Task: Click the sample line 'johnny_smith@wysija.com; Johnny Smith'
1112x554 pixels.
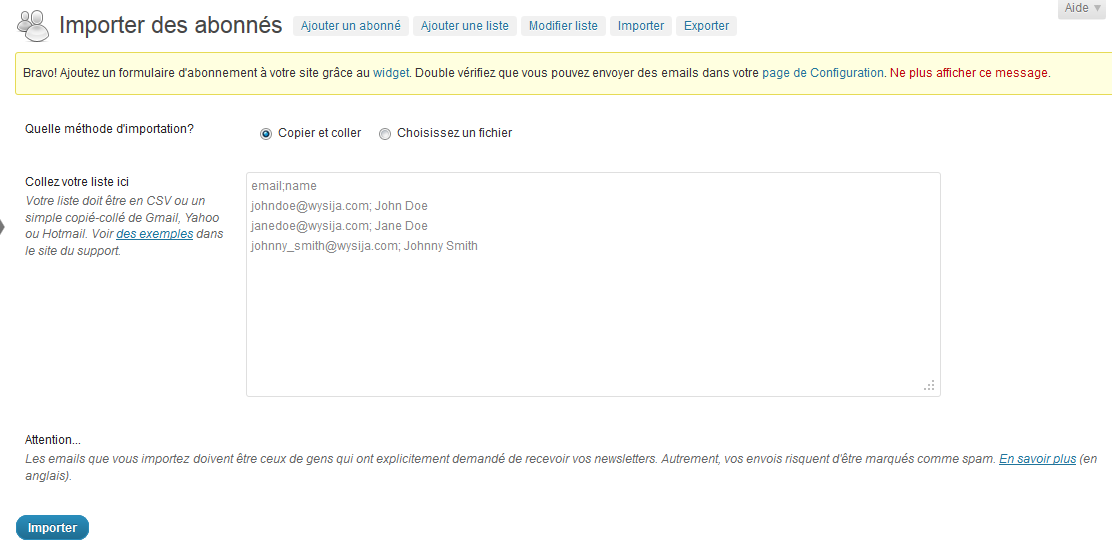Action: tap(365, 246)
